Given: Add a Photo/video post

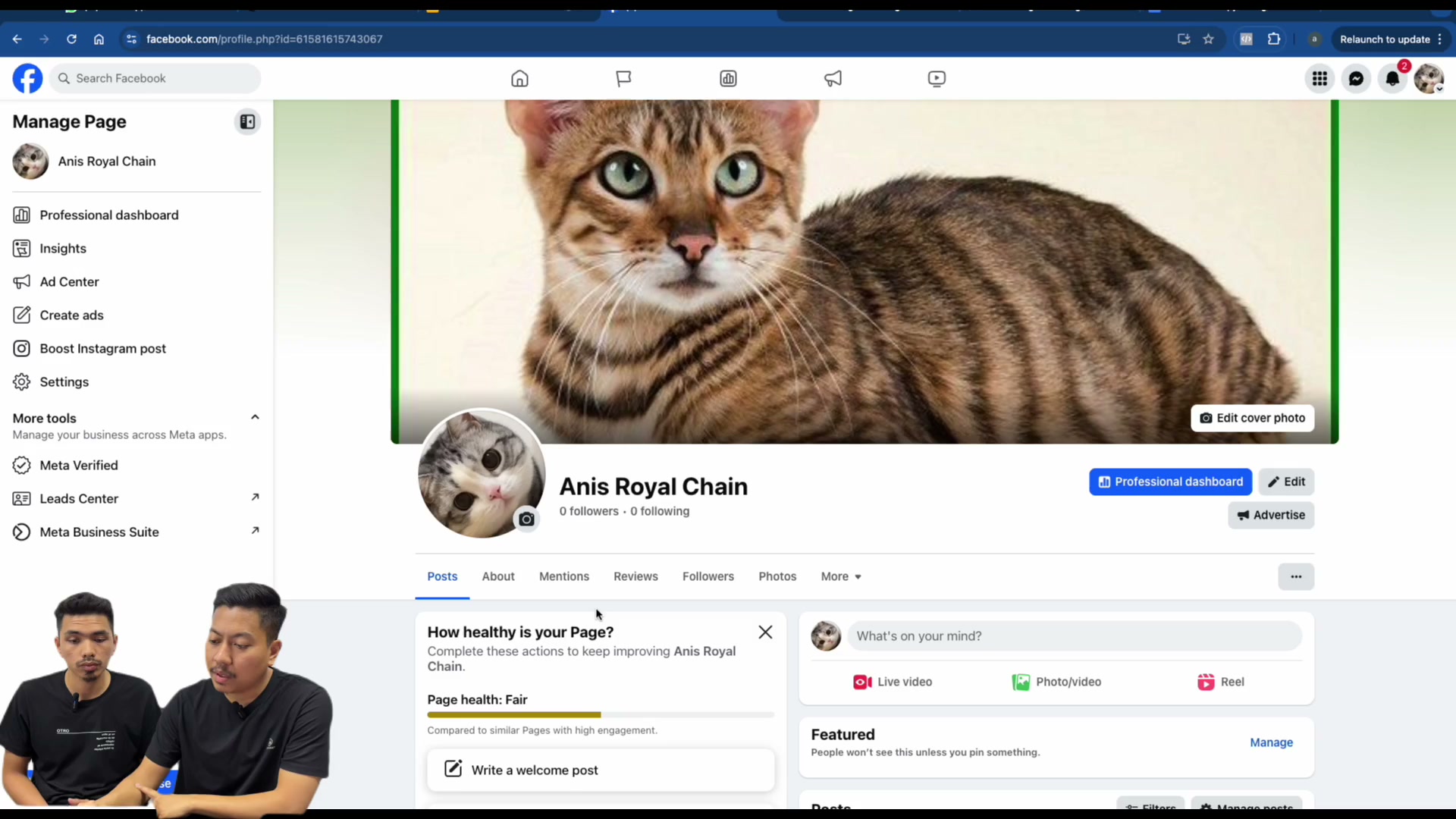Looking at the screenshot, I should tap(1056, 682).
